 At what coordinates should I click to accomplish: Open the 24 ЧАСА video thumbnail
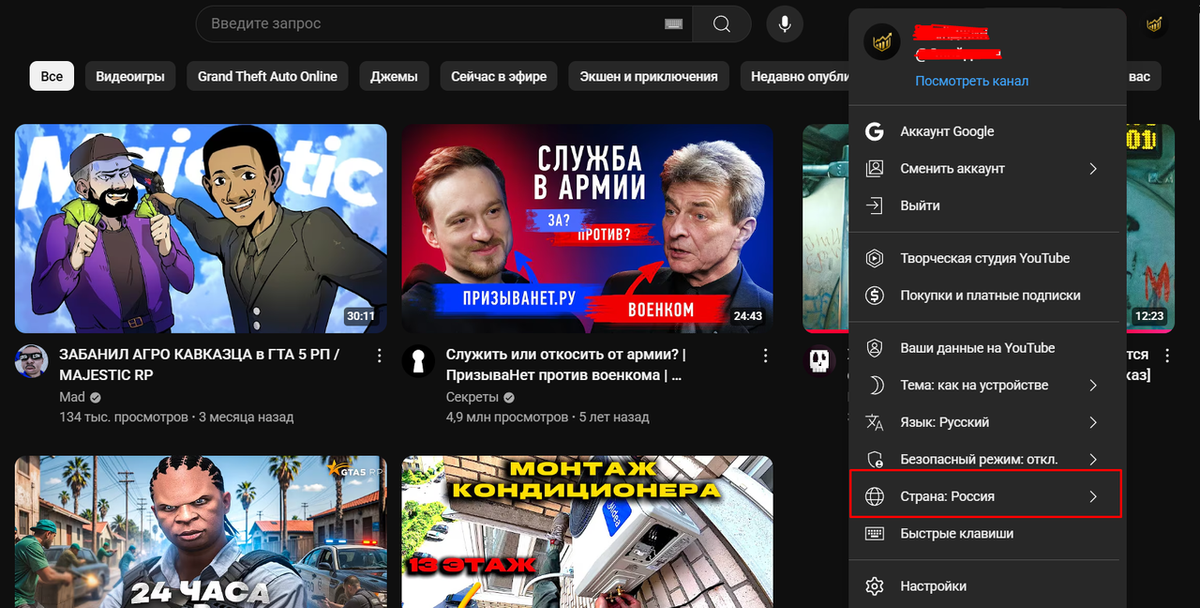(x=201, y=532)
